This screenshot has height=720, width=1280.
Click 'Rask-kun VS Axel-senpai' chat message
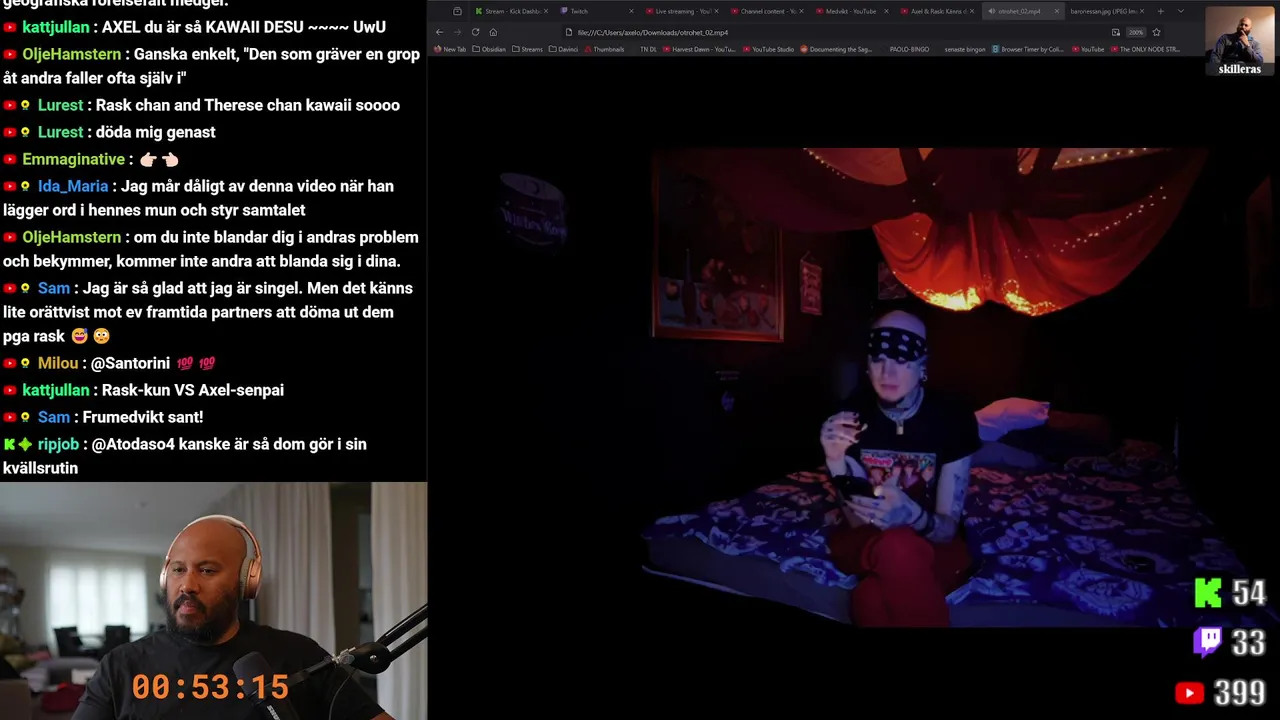tap(193, 390)
